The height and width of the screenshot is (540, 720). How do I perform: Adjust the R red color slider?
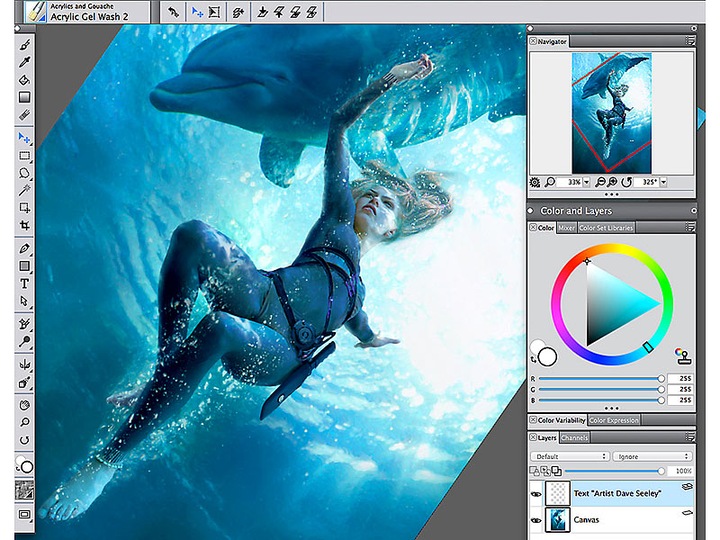pos(602,379)
